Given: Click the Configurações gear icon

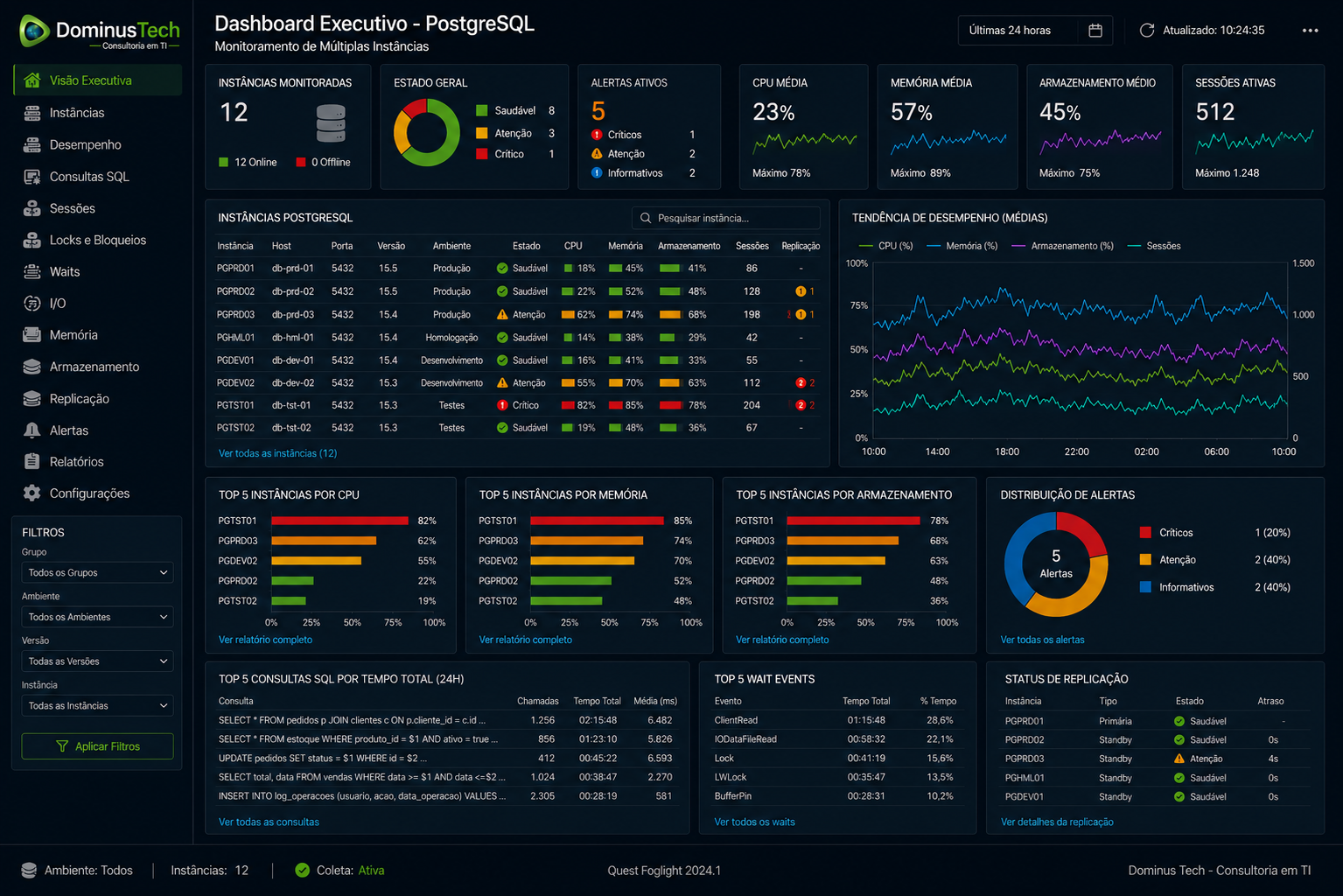Looking at the screenshot, I should 32,493.
